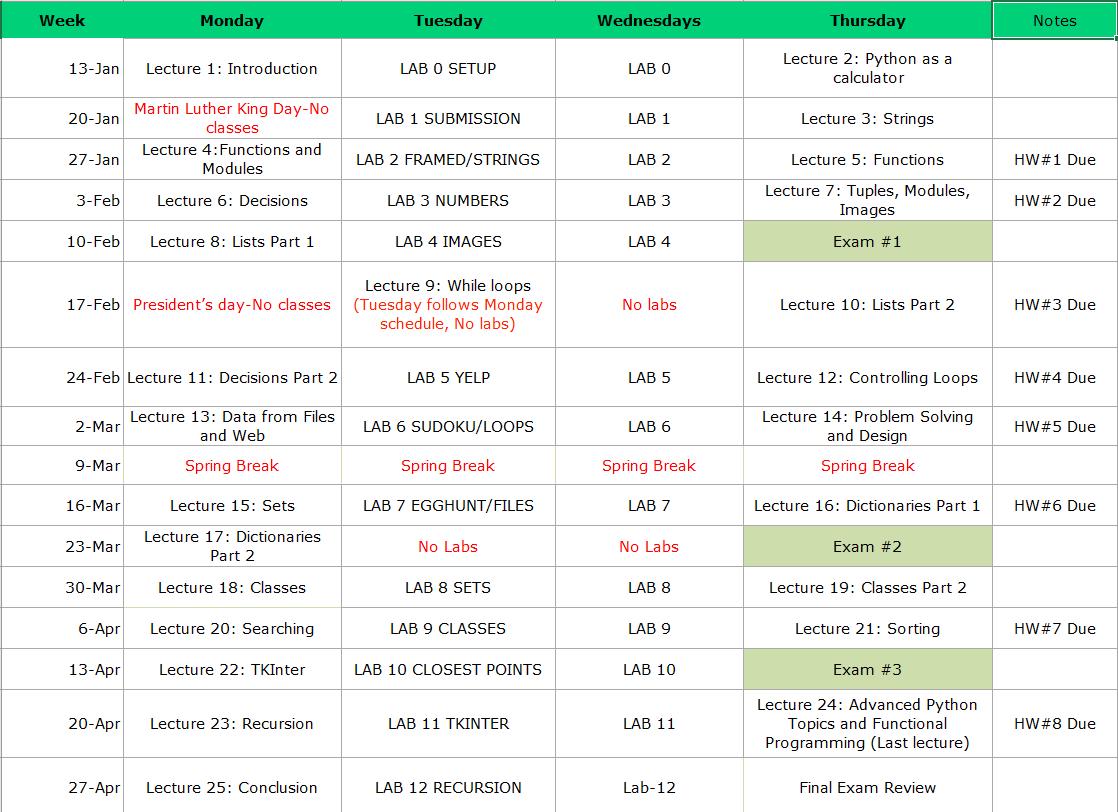Select the Tuesday header cell
The image size is (1118, 812).
tap(448, 21)
